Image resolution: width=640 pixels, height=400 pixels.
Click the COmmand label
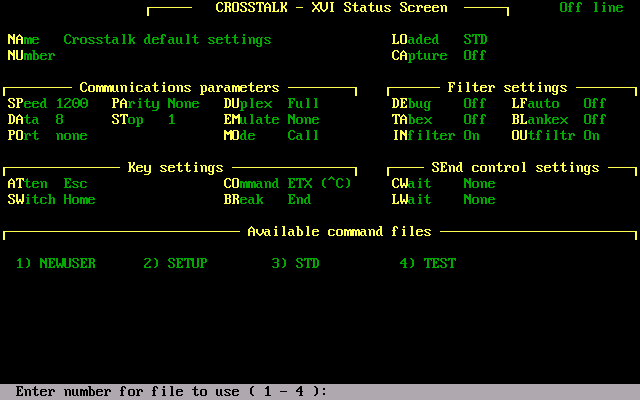(251, 184)
